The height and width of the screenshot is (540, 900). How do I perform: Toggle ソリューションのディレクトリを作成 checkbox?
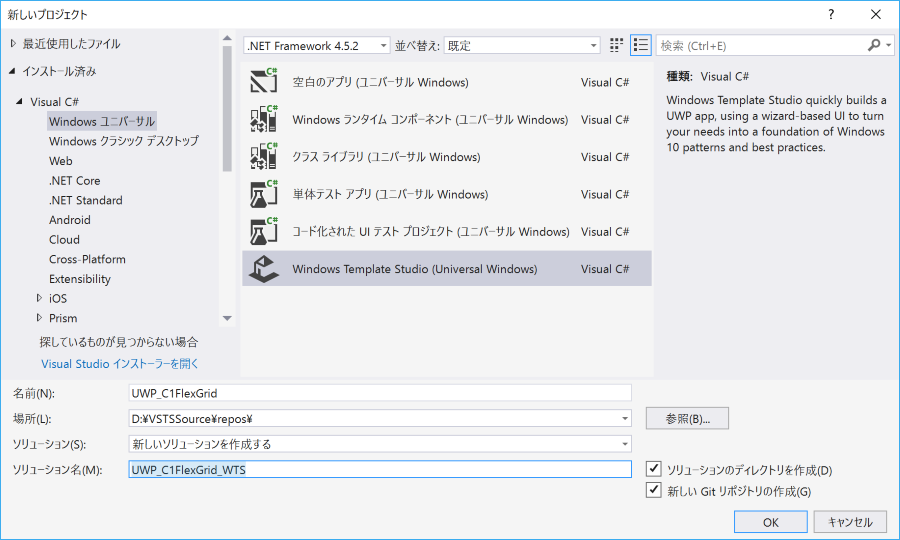pyautogui.click(x=654, y=469)
